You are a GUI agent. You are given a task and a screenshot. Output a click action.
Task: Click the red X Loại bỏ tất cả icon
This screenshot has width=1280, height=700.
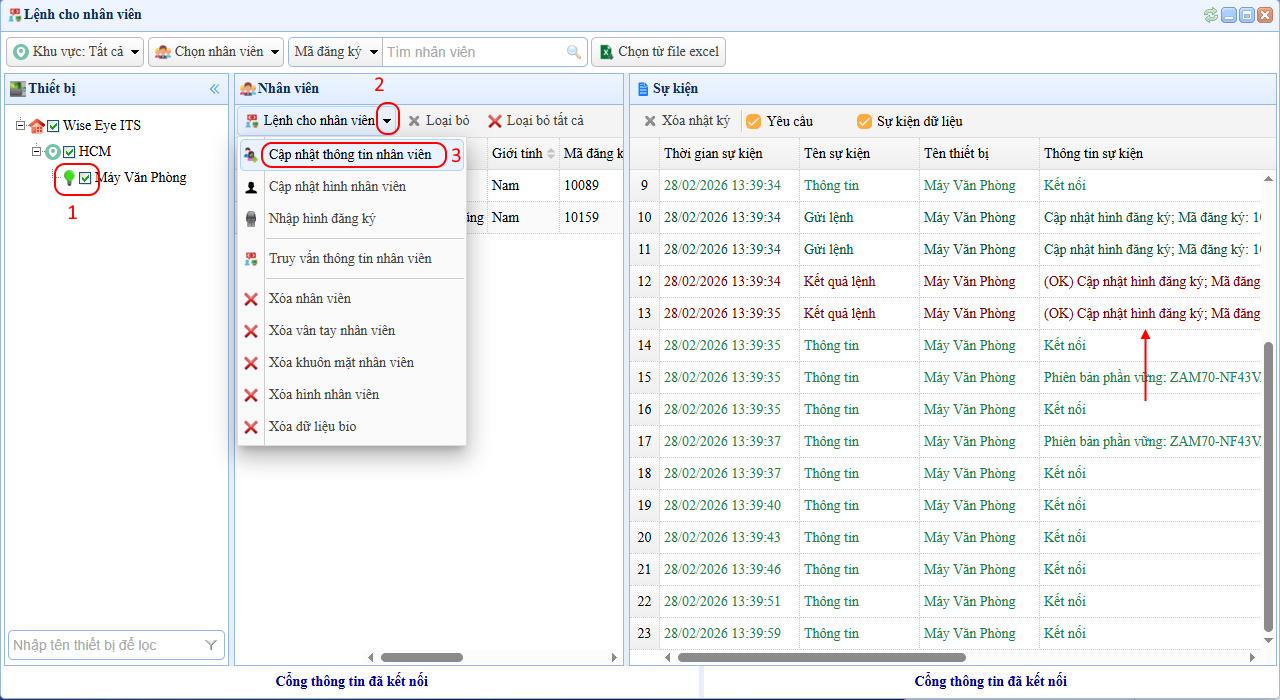tap(495, 121)
